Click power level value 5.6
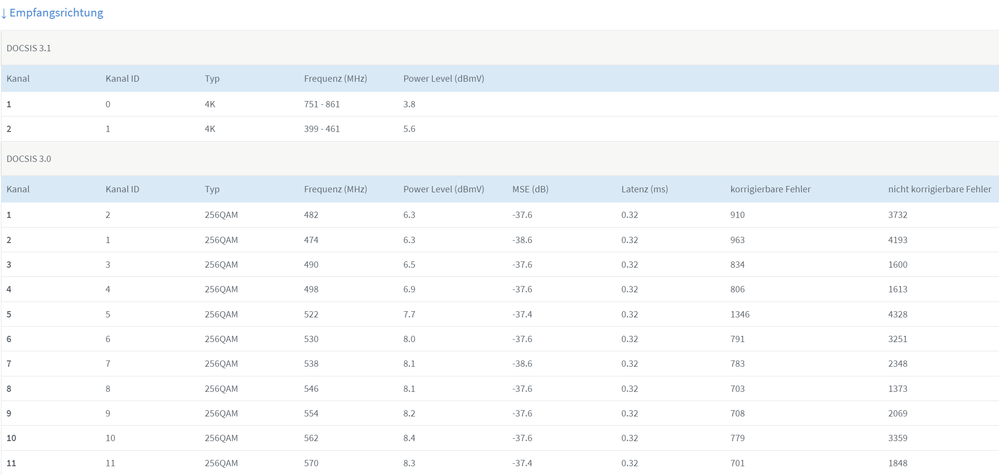999x475 pixels. pos(409,129)
